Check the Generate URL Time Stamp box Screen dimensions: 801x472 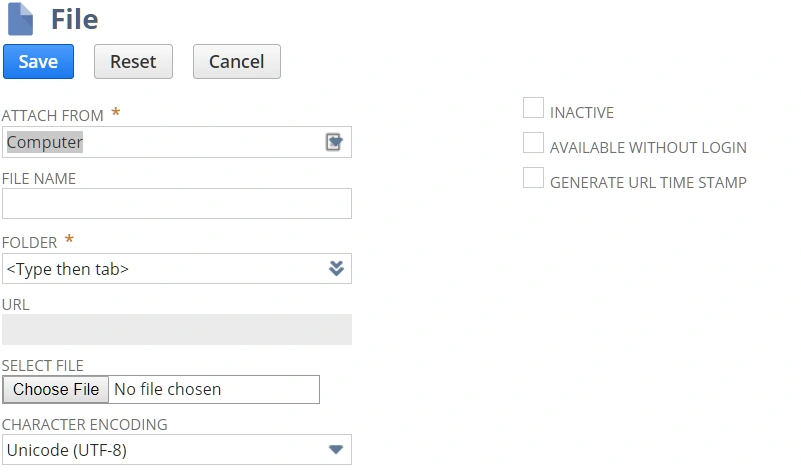click(x=534, y=179)
